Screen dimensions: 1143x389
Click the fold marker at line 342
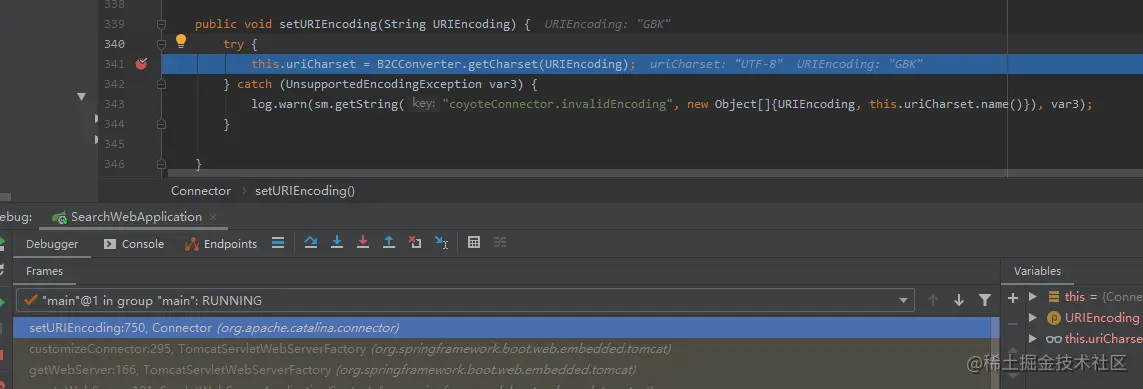tap(162, 85)
